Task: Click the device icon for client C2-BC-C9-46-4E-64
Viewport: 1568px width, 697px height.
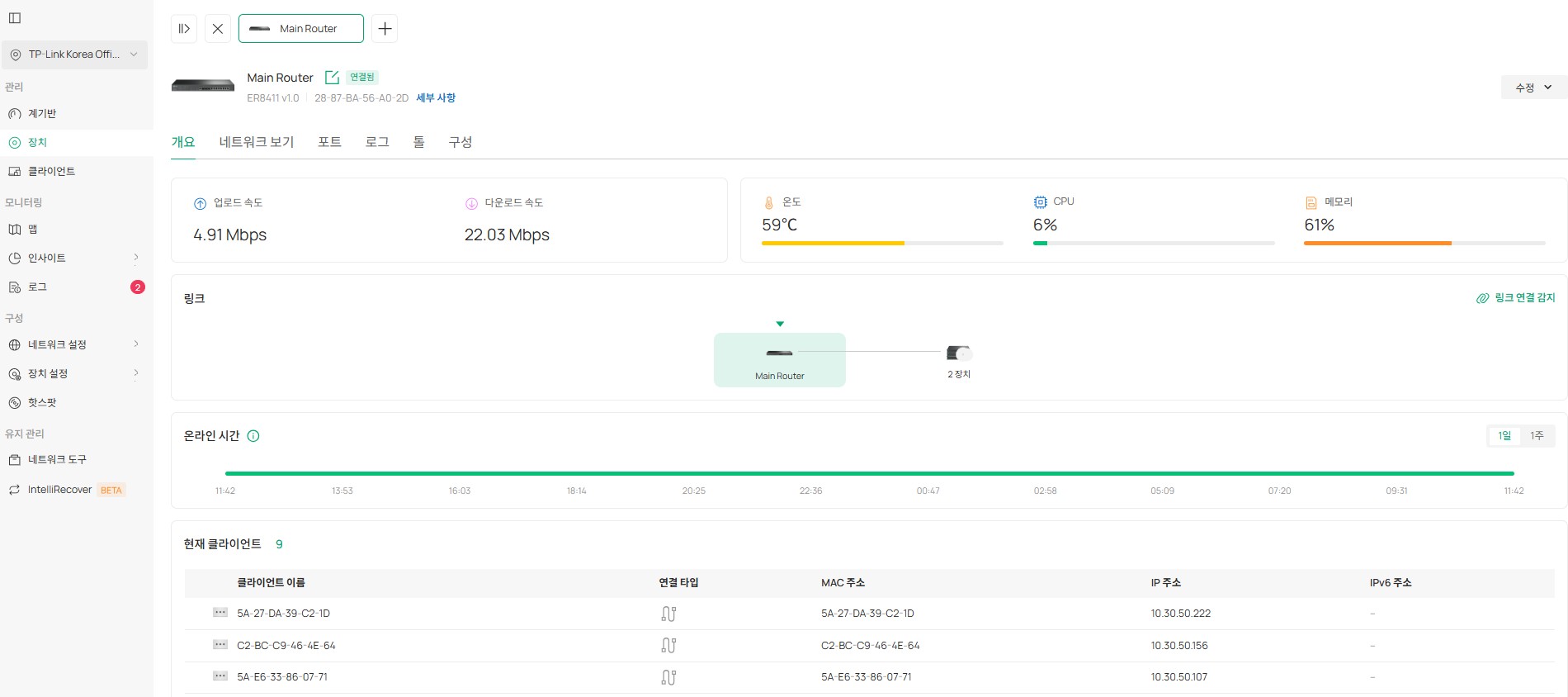Action: point(220,645)
